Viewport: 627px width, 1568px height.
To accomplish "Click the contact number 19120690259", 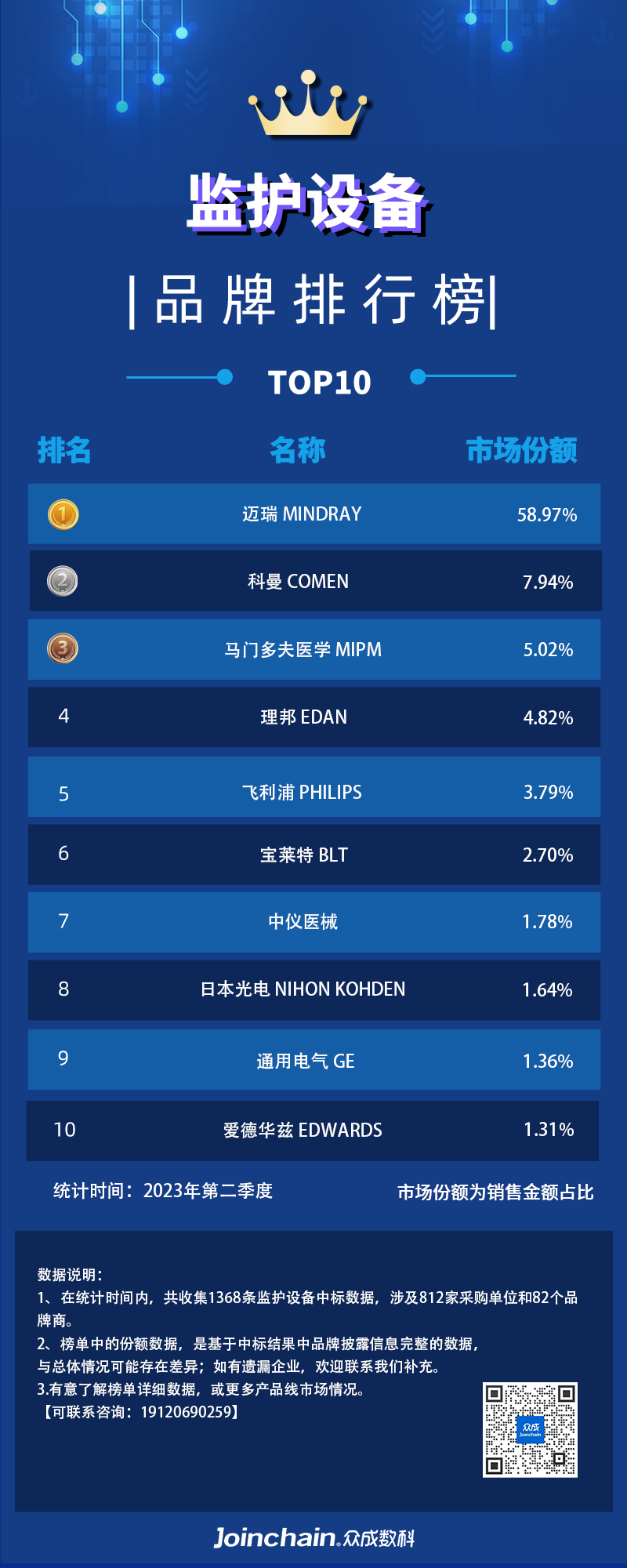I will point(187,1412).
